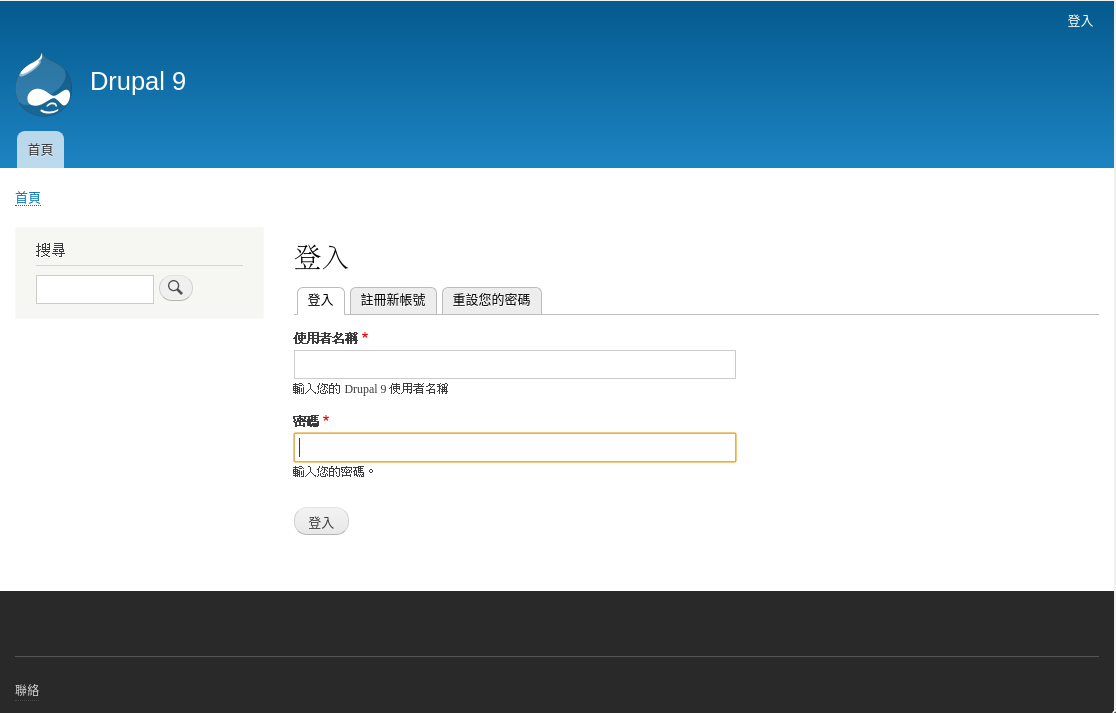Click the red asterisk beside 使用者名稱
The height and width of the screenshot is (713, 1116).
click(364, 337)
